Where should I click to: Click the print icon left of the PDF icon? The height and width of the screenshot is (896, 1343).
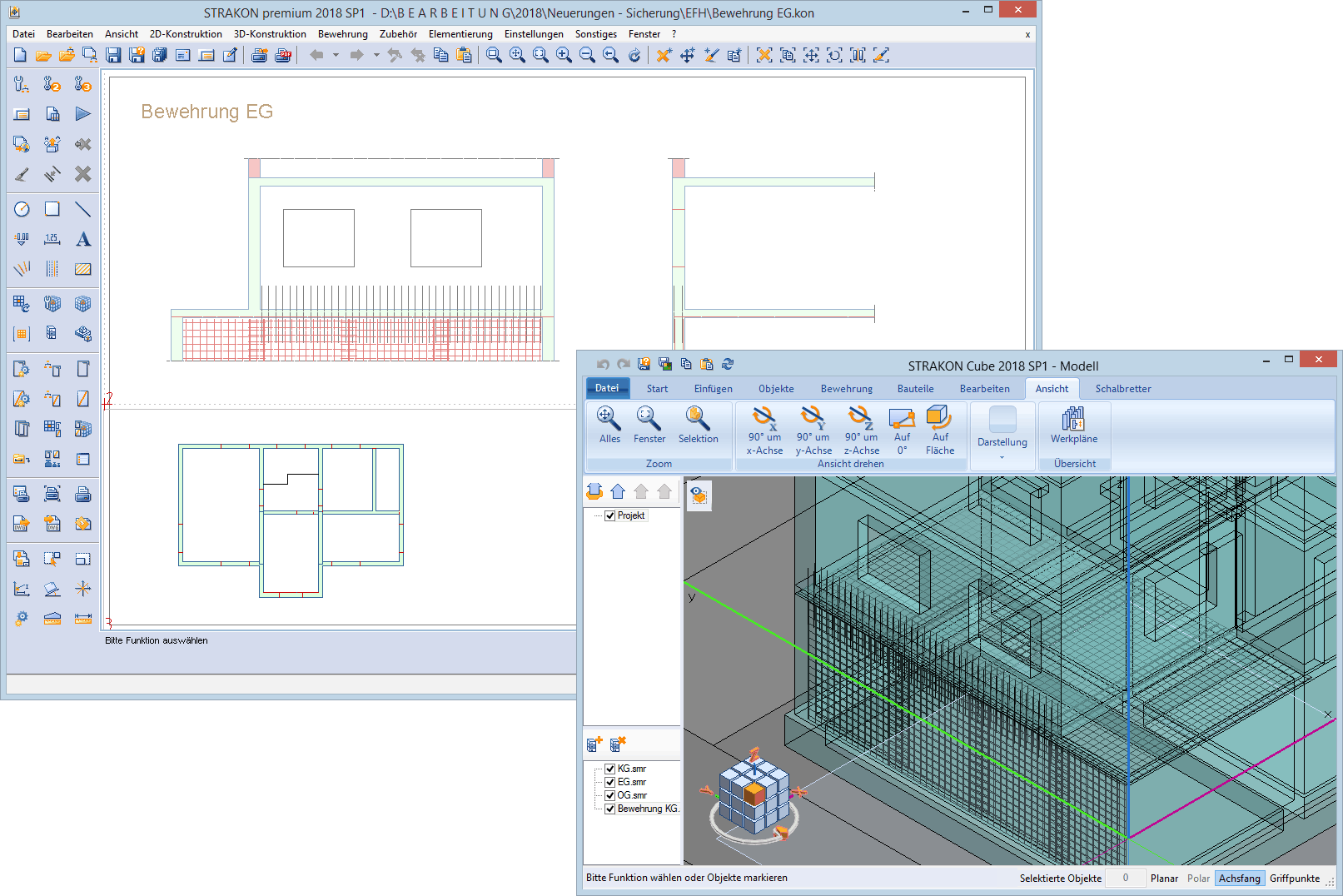pyautogui.click(x=259, y=55)
